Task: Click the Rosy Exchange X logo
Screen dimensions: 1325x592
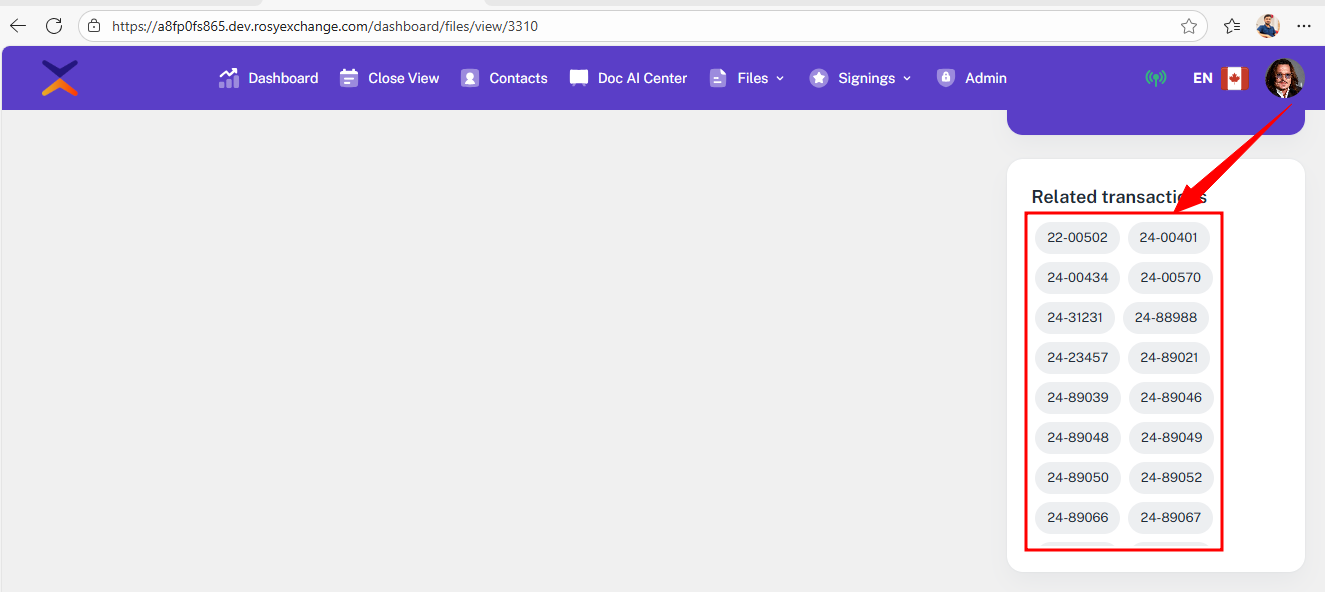Action: 60,78
